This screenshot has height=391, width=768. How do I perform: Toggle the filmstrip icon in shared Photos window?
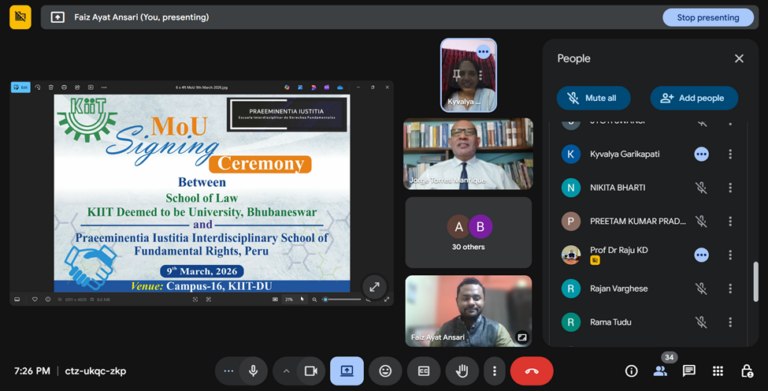pyautogui.click(x=17, y=299)
